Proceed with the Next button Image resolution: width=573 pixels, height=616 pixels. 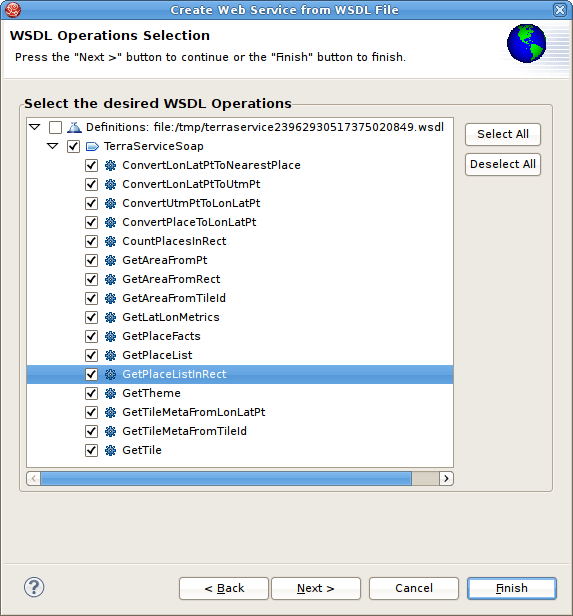(x=316, y=588)
